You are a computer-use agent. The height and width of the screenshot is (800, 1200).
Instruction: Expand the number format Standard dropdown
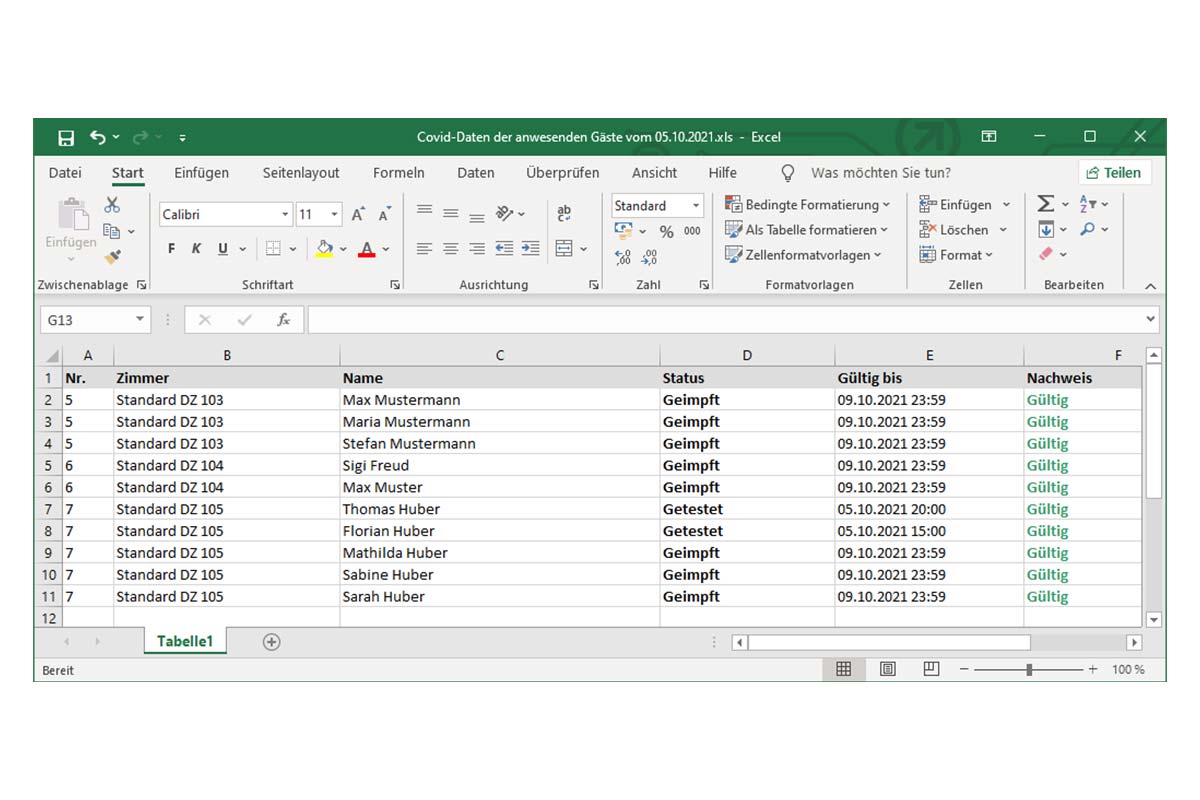tap(696, 206)
